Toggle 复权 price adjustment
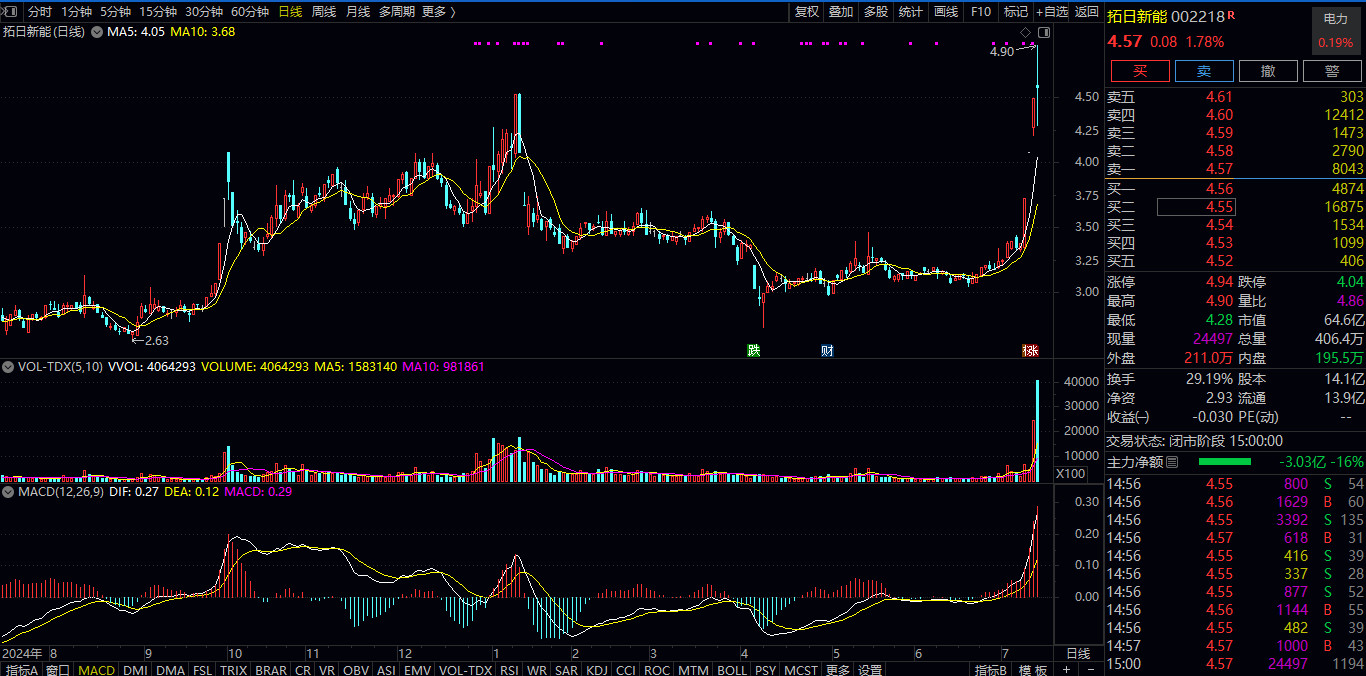 [807, 12]
